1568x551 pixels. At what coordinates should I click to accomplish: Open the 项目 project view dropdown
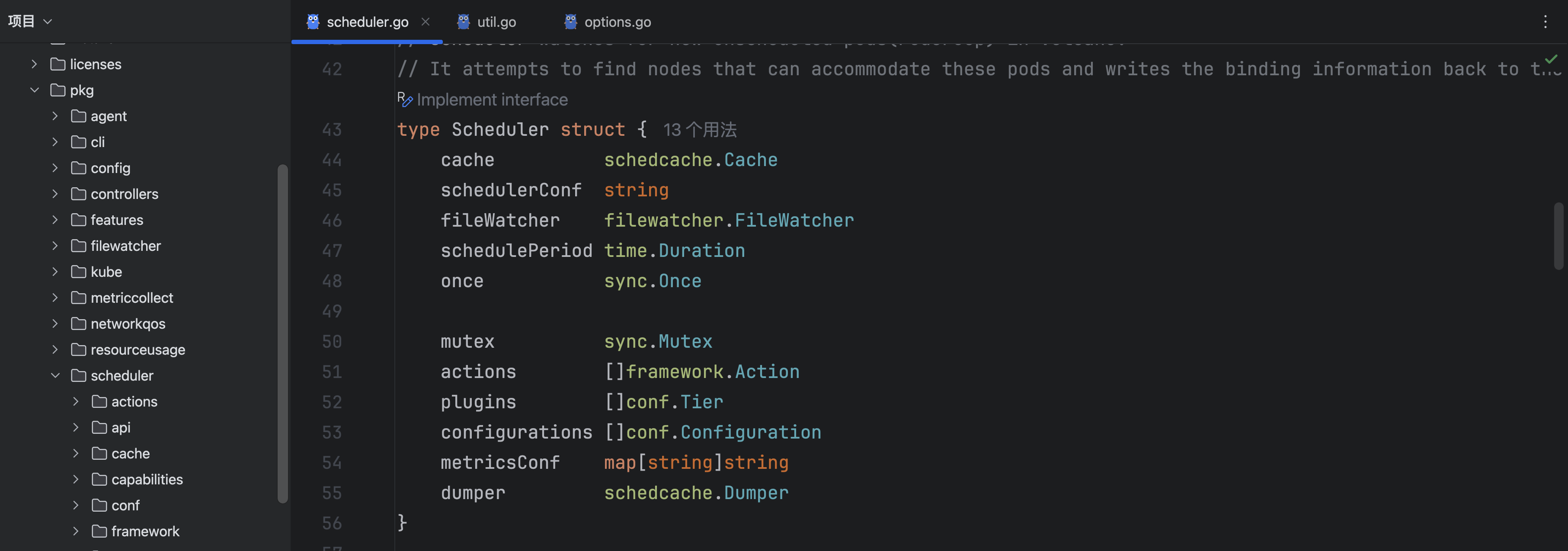coord(30,21)
